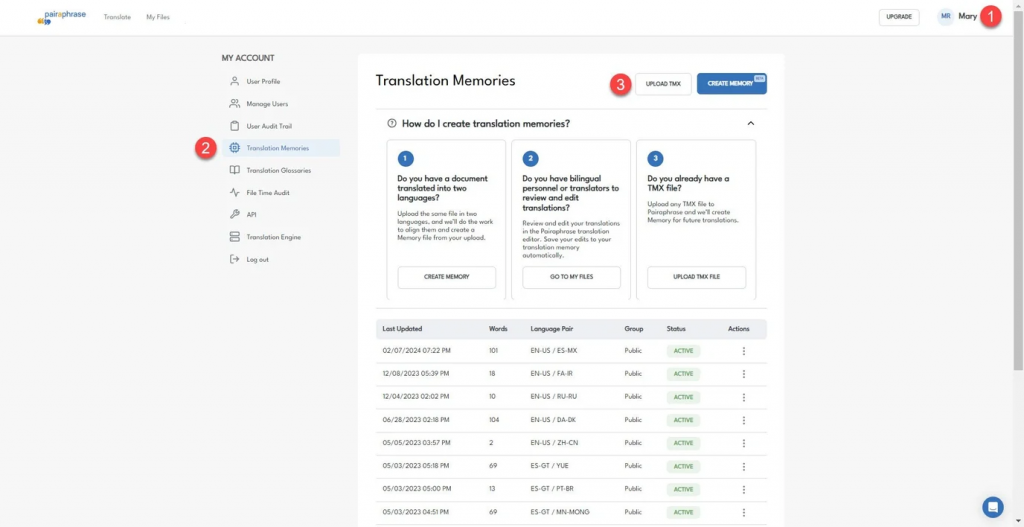Image resolution: width=1024 pixels, height=527 pixels.
Task: Click the UPLOAD TMX button
Action: tap(663, 84)
